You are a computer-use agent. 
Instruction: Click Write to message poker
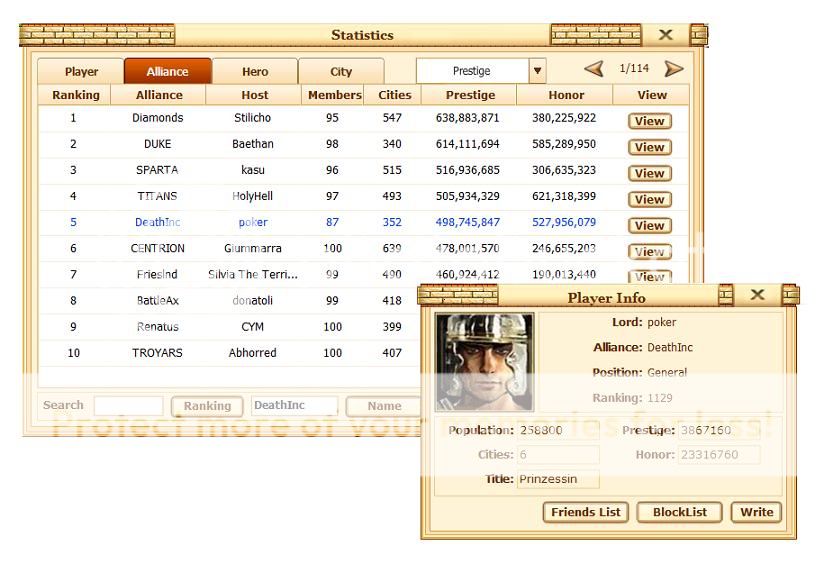point(756,512)
